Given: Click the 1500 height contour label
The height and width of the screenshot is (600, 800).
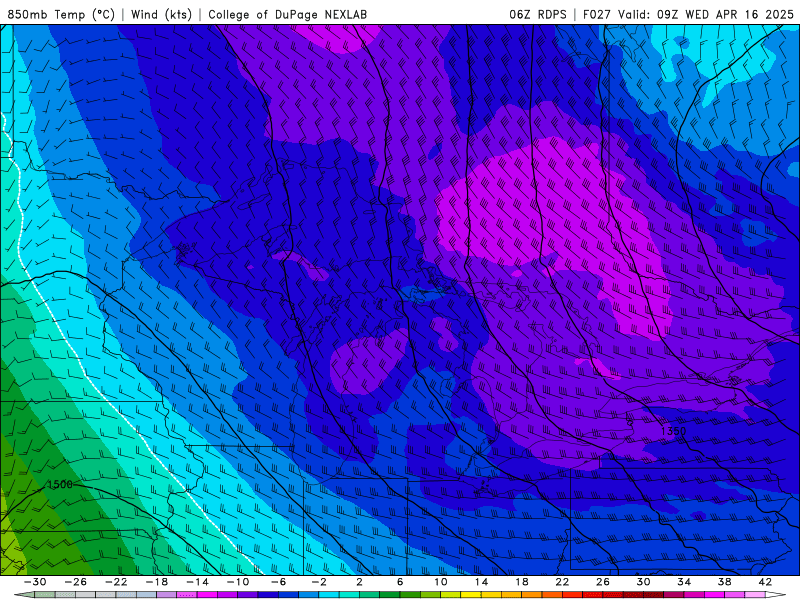Looking at the screenshot, I should [60, 484].
